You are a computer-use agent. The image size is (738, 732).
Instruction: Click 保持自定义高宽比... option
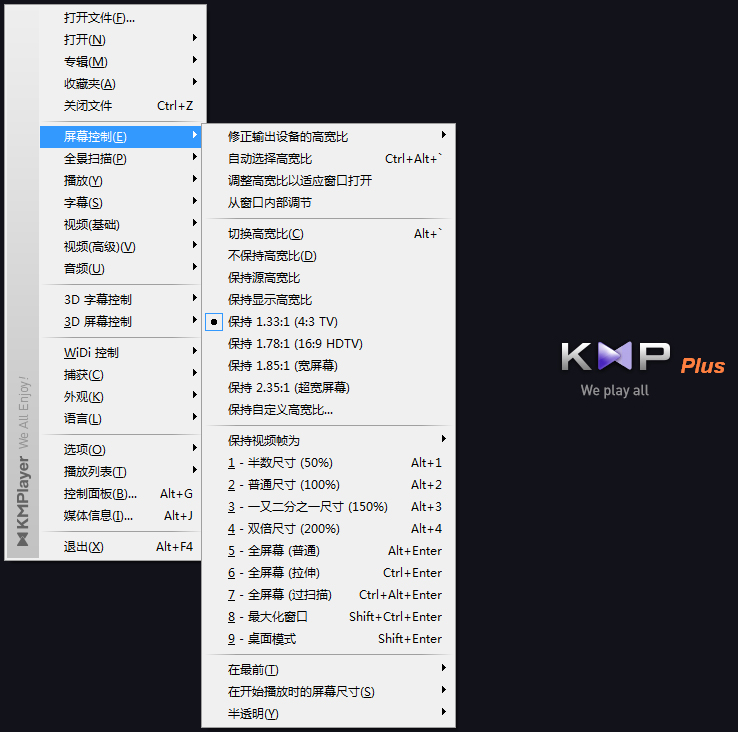tap(280, 410)
